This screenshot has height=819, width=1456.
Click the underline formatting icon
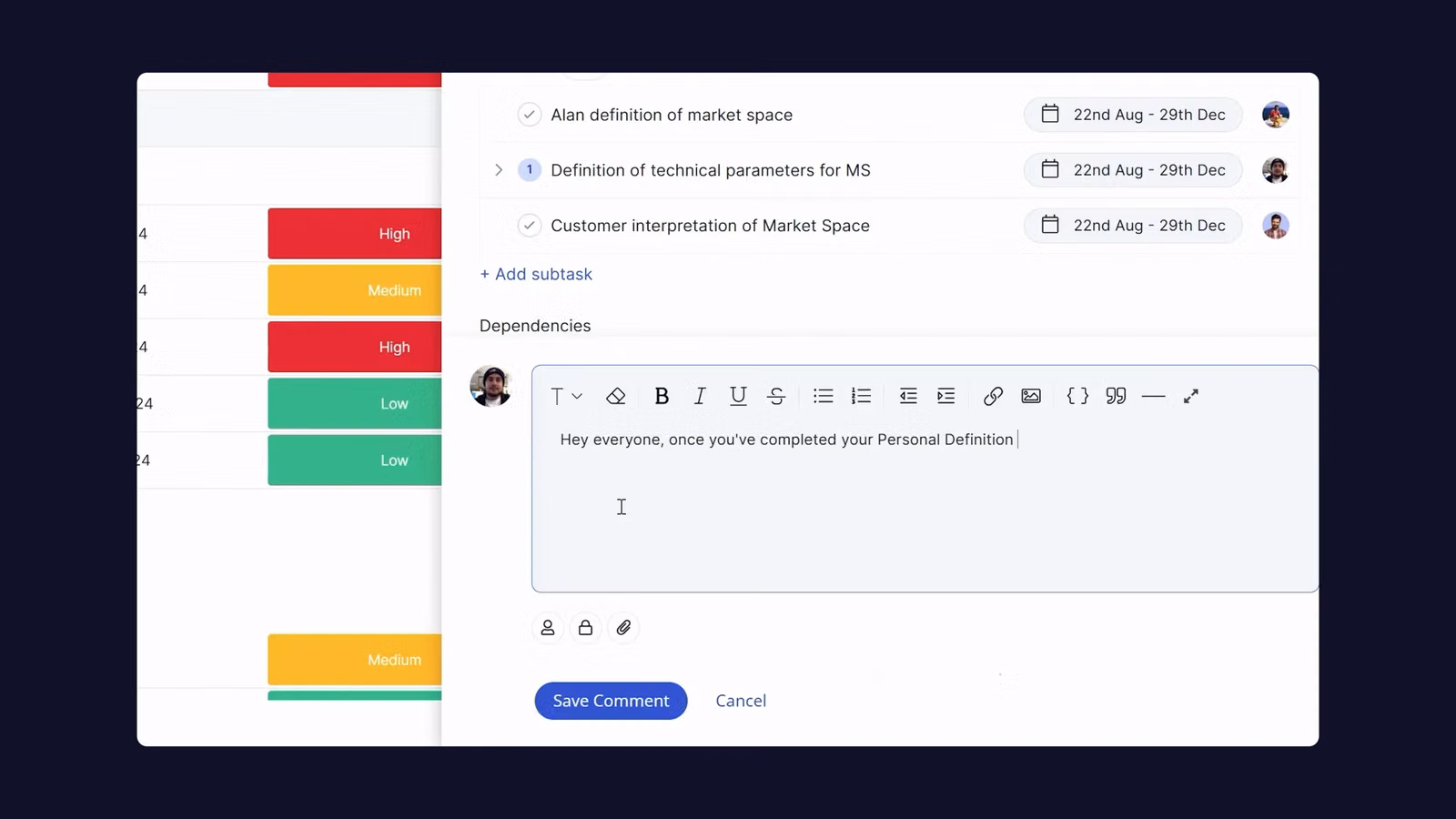click(738, 396)
